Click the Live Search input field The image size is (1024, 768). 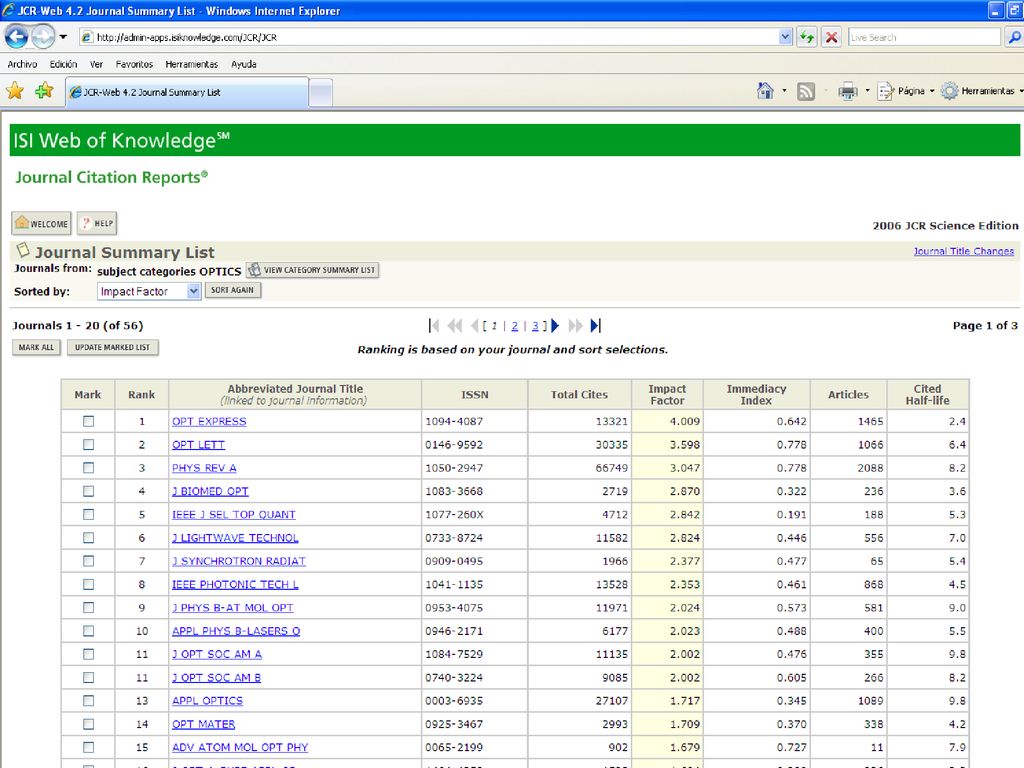click(924, 37)
